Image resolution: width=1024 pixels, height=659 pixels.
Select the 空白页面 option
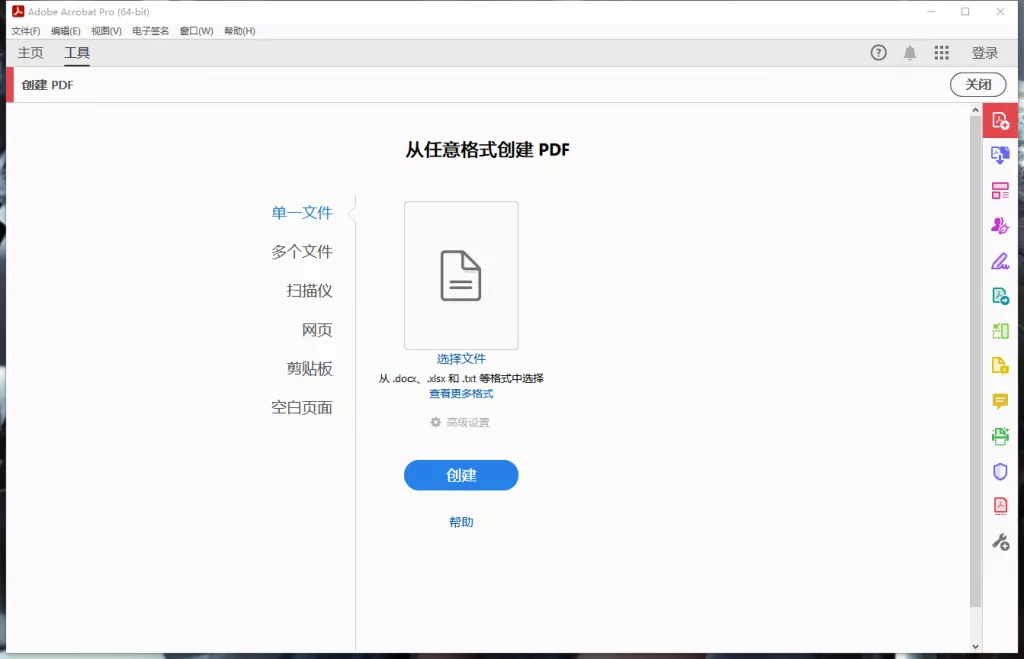[x=302, y=408]
